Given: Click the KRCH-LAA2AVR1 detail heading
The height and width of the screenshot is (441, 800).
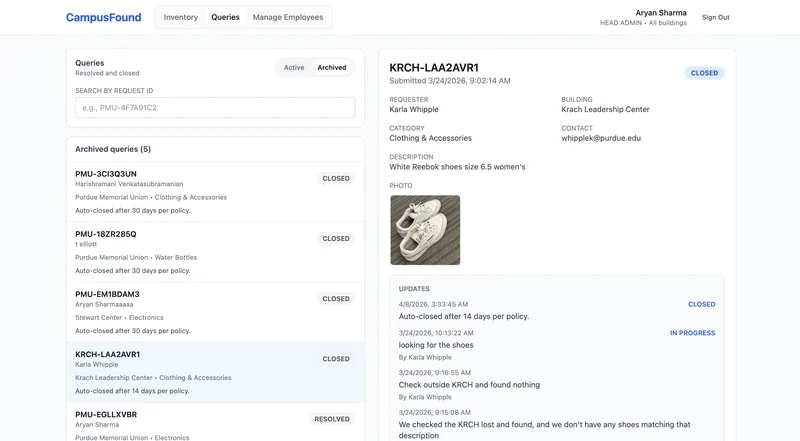Looking at the screenshot, I should tap(434, 68).
